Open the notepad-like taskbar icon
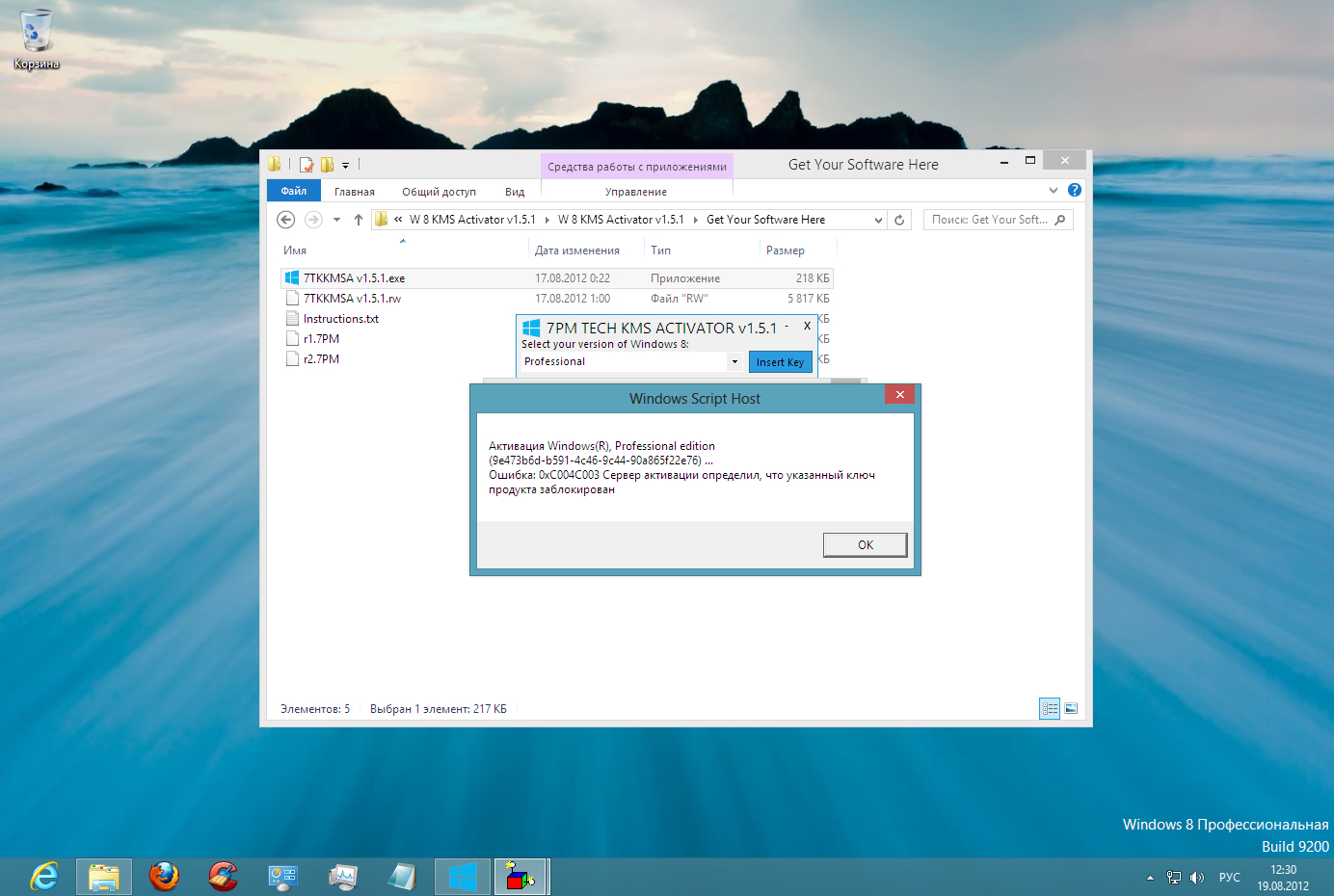1334x896 pixels. (x=403, y=877)
